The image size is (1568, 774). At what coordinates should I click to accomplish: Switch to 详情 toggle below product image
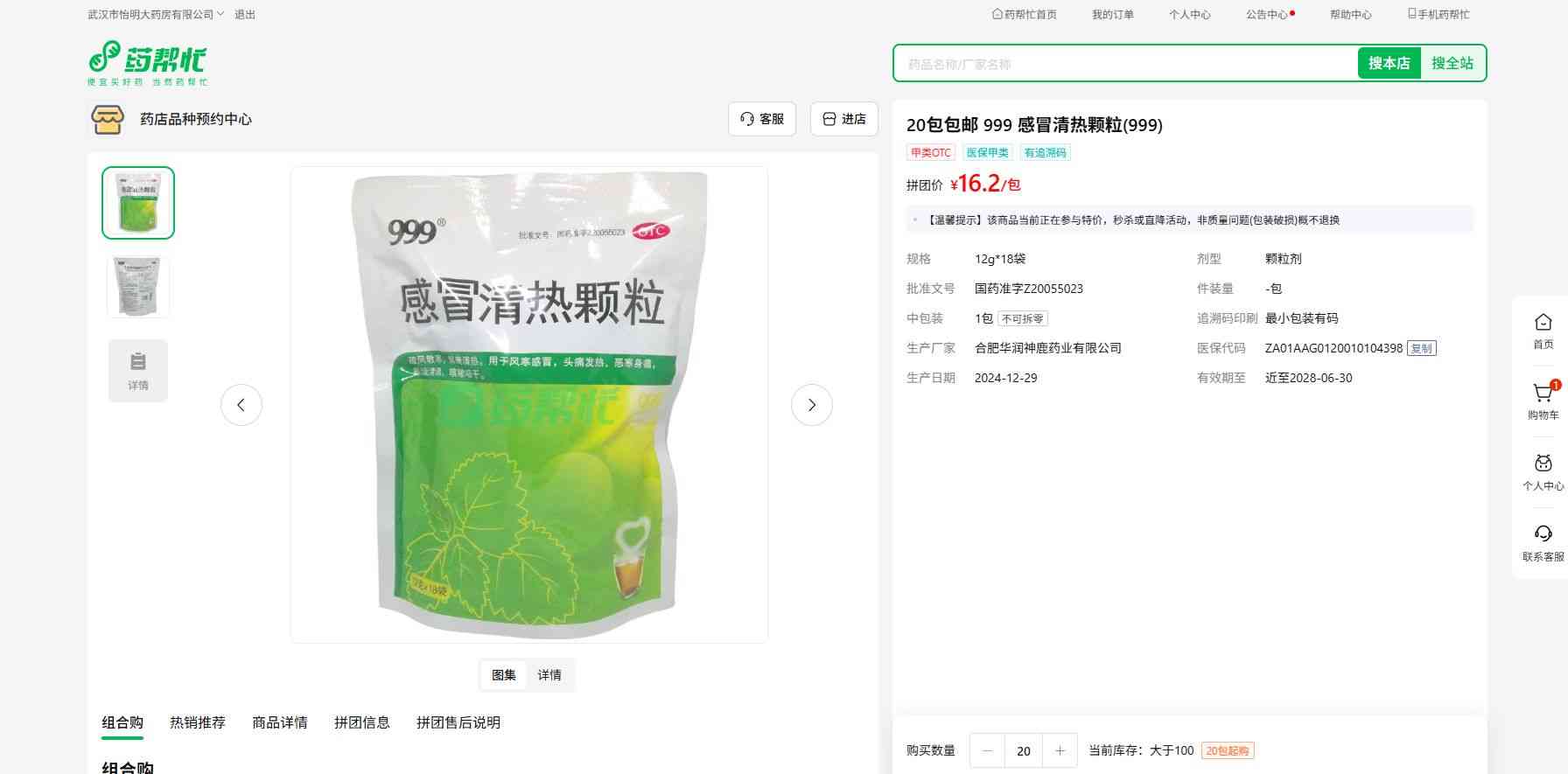coord(549,675)
